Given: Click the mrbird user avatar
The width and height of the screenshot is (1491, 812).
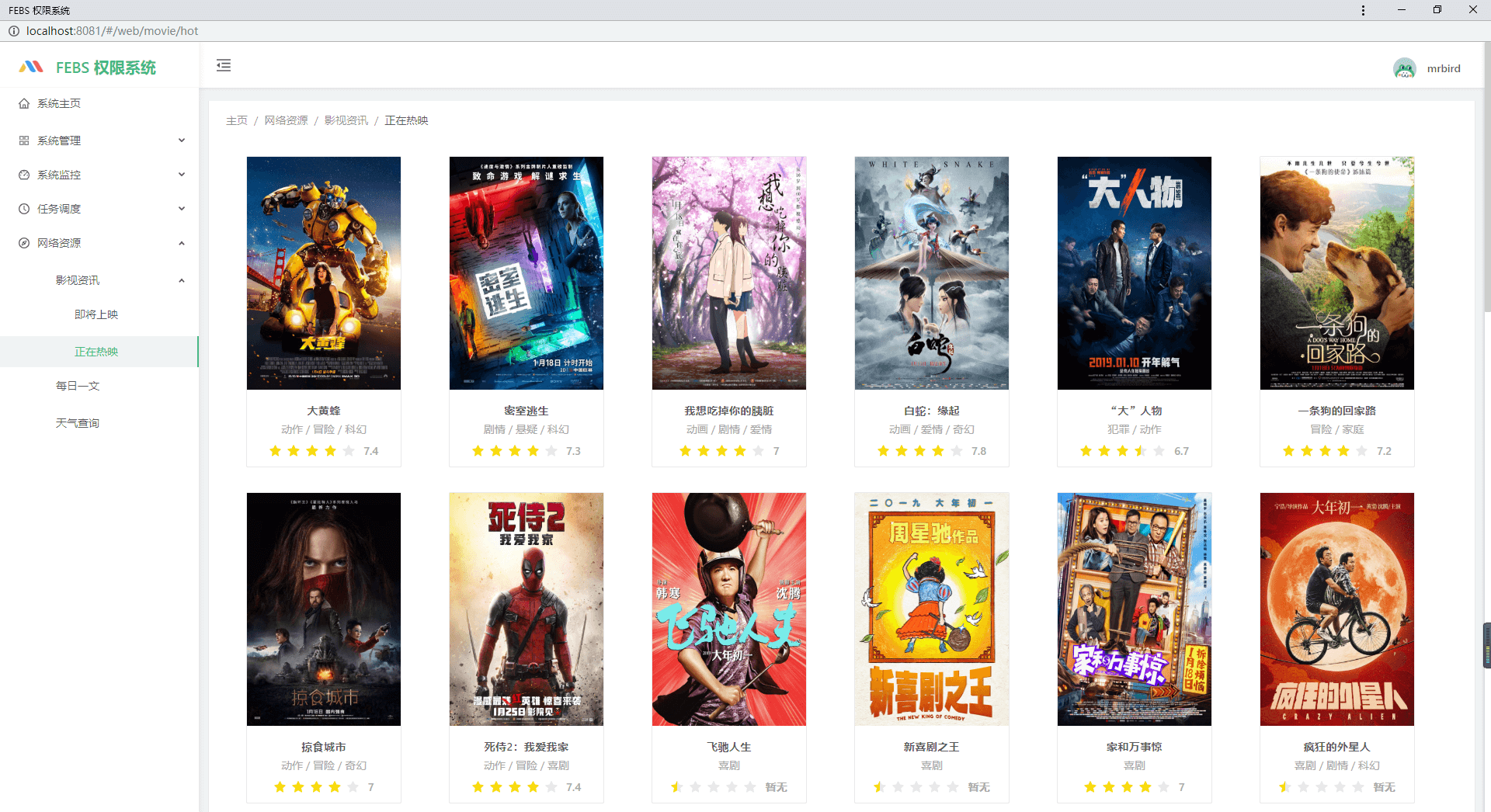Looking at the screenshot, I should pos(1404,68).
